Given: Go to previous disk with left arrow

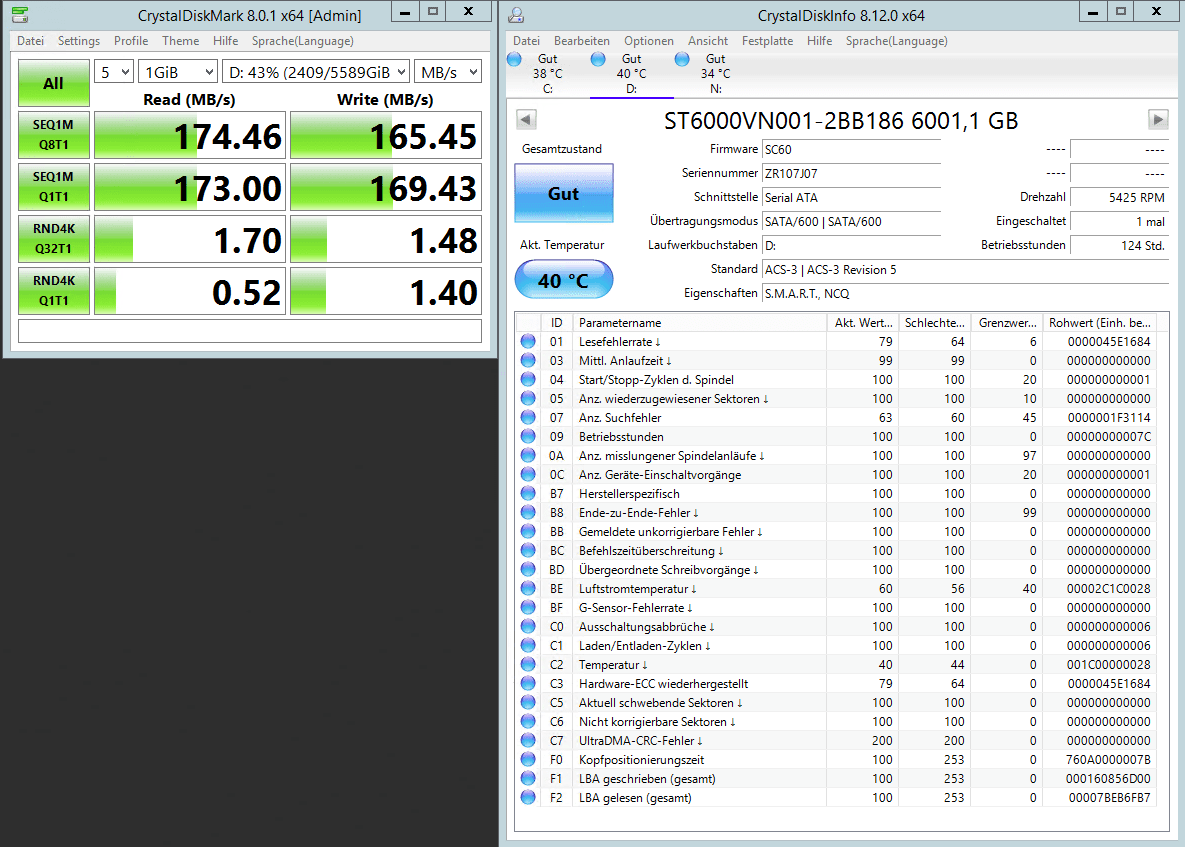Looking at the screenshot, I should 527,119.
